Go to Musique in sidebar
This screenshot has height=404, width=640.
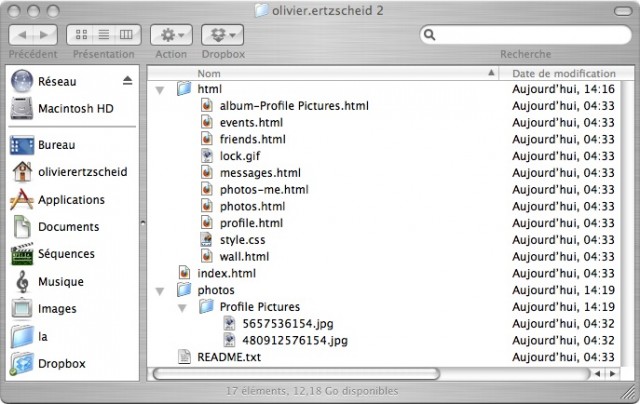click(61, 282)
